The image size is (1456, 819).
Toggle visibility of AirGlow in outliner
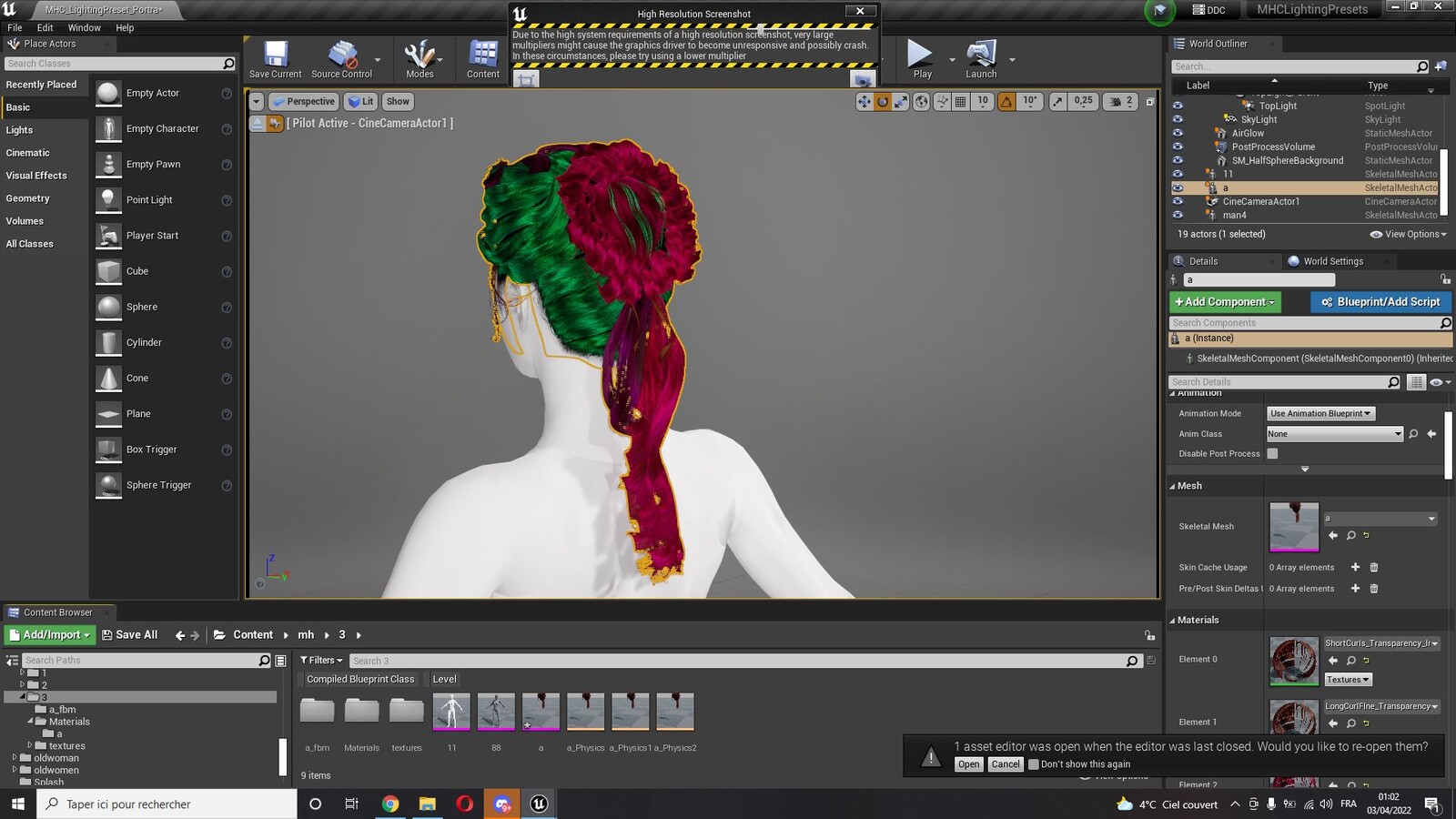tap(1178, 133)
